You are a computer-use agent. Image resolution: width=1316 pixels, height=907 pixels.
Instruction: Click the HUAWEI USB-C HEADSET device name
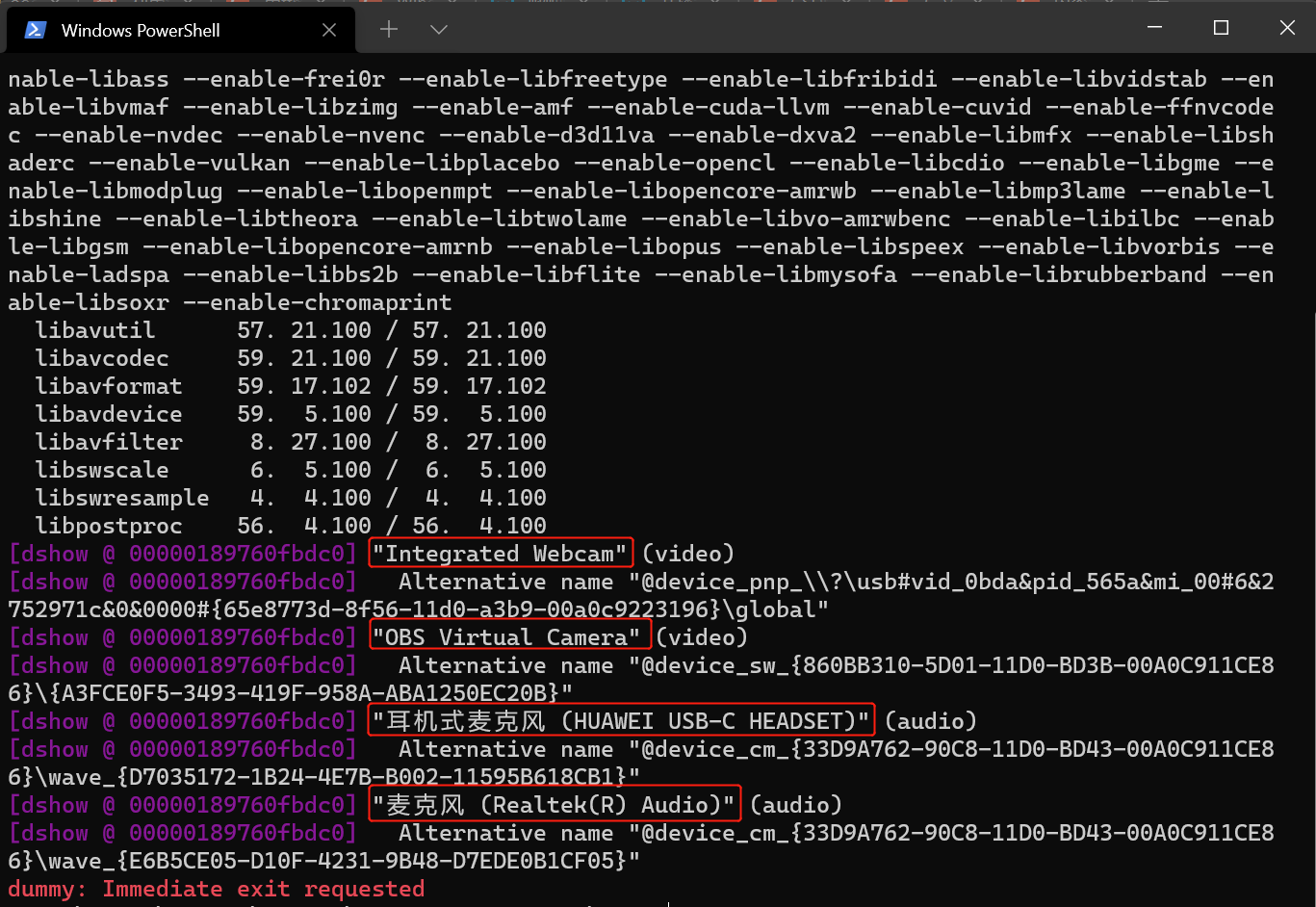tap(622, 721)
